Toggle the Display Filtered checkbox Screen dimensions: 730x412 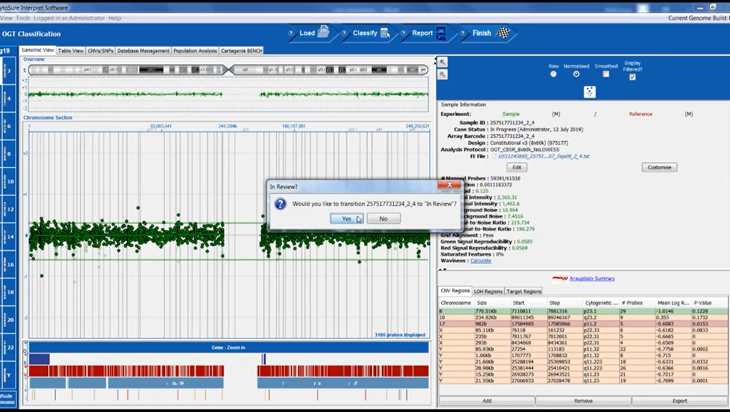pyautogui.click(x=632, y=77)
